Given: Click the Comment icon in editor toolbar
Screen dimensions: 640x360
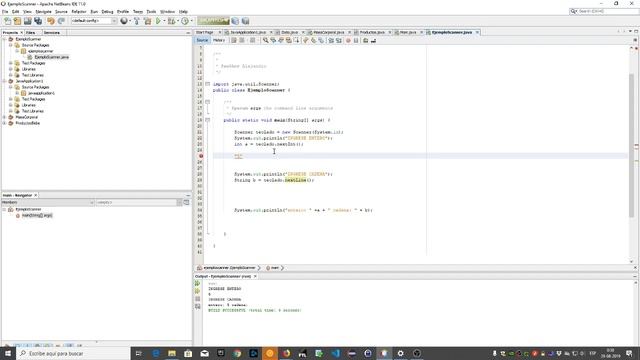Looking at the screenshot, I should [x=366, y=40].
